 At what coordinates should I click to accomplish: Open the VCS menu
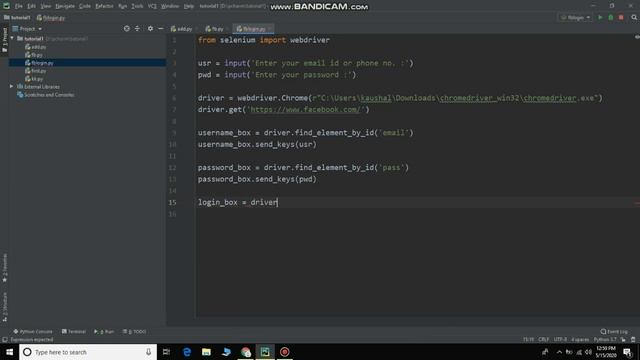coord(152,6)
